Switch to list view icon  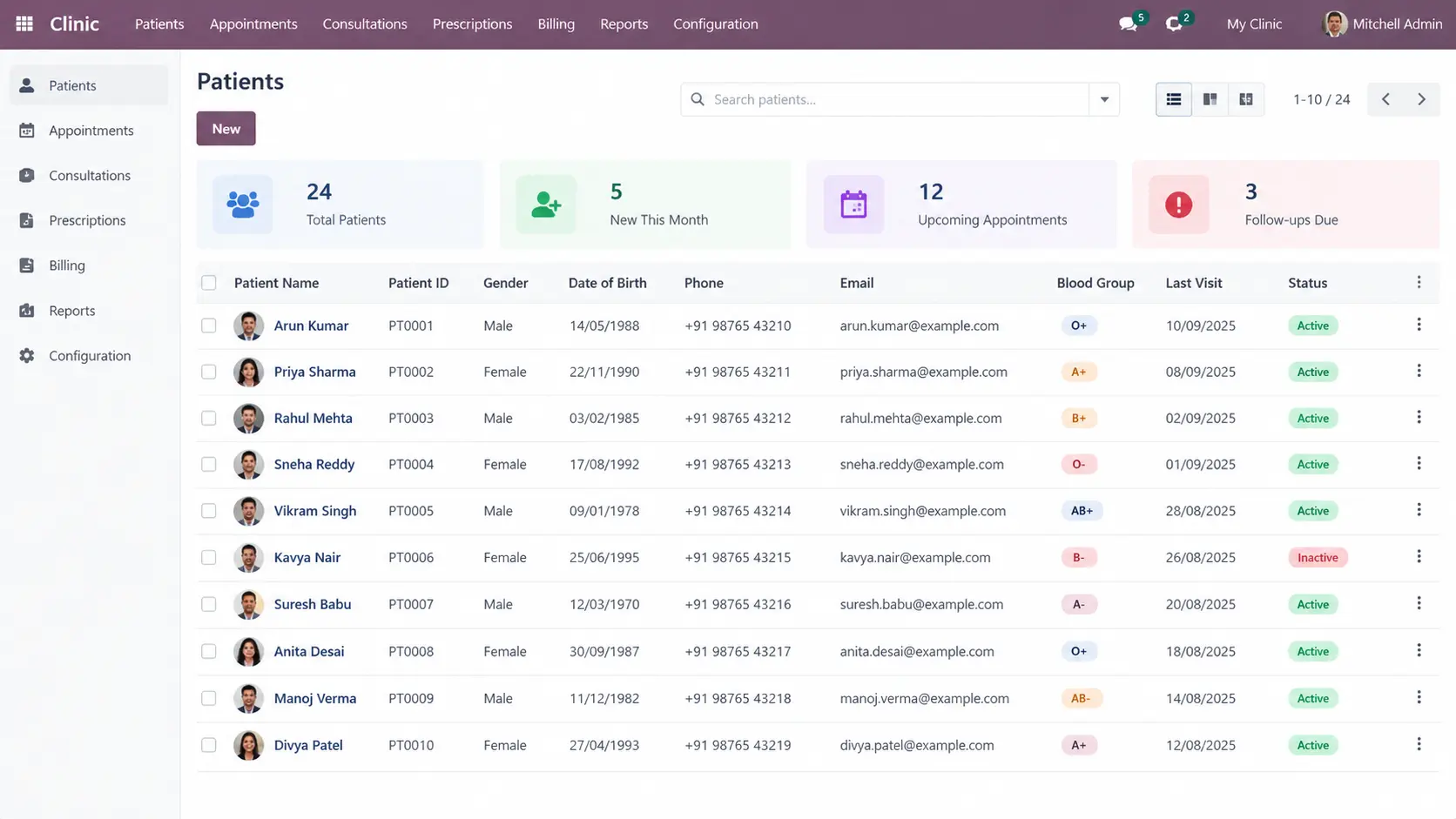click(x=1173, y=99)
